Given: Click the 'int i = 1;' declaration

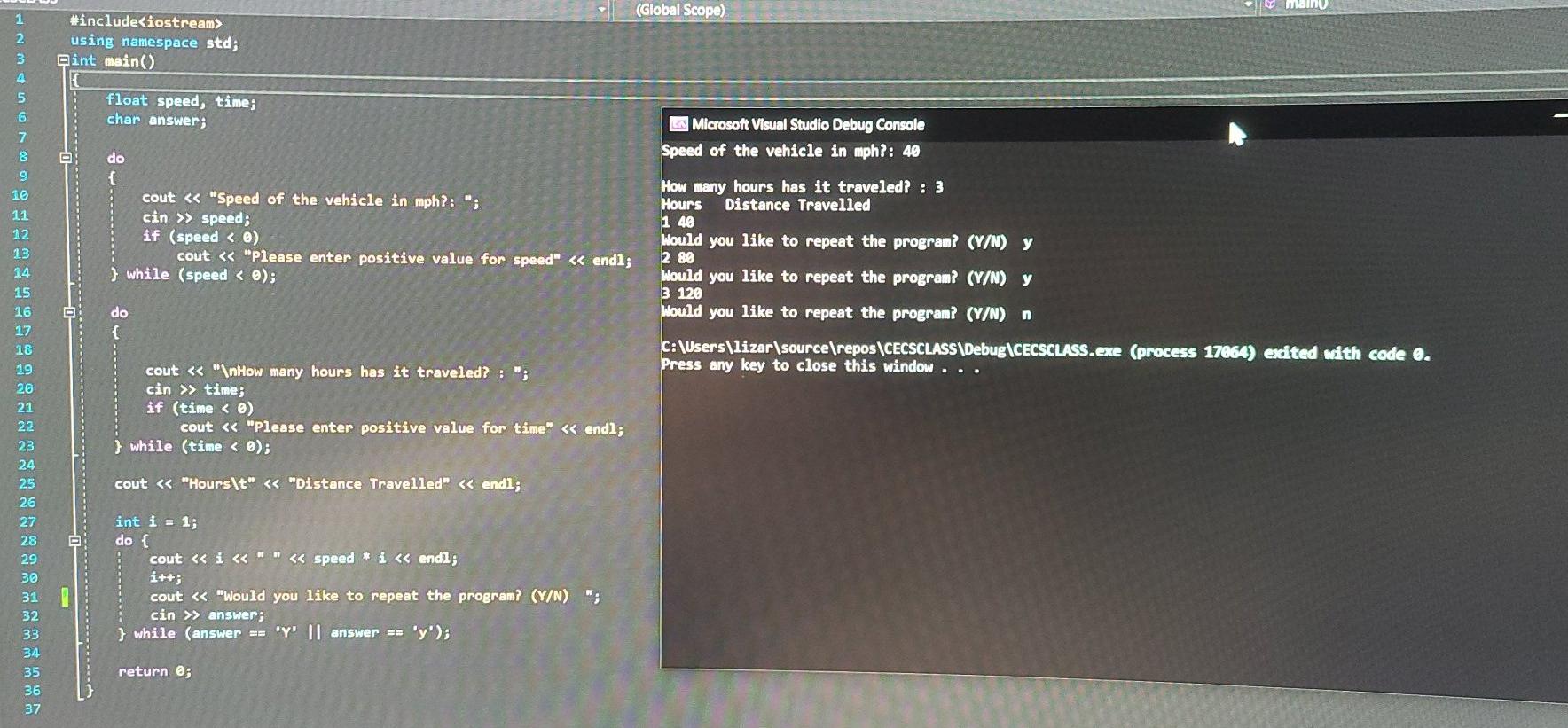Looking at the screenshot, I should [x=156, y=521].
